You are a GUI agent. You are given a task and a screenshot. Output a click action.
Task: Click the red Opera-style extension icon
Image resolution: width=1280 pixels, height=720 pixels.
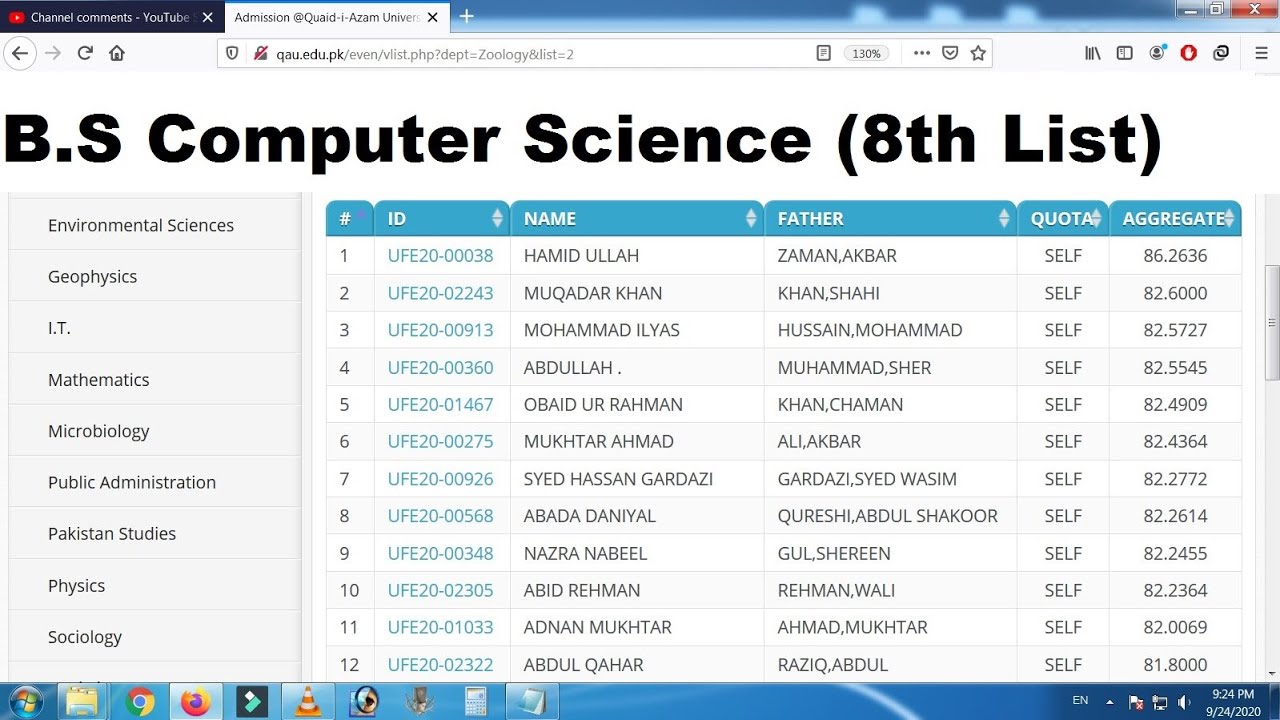click(1189, 54)
